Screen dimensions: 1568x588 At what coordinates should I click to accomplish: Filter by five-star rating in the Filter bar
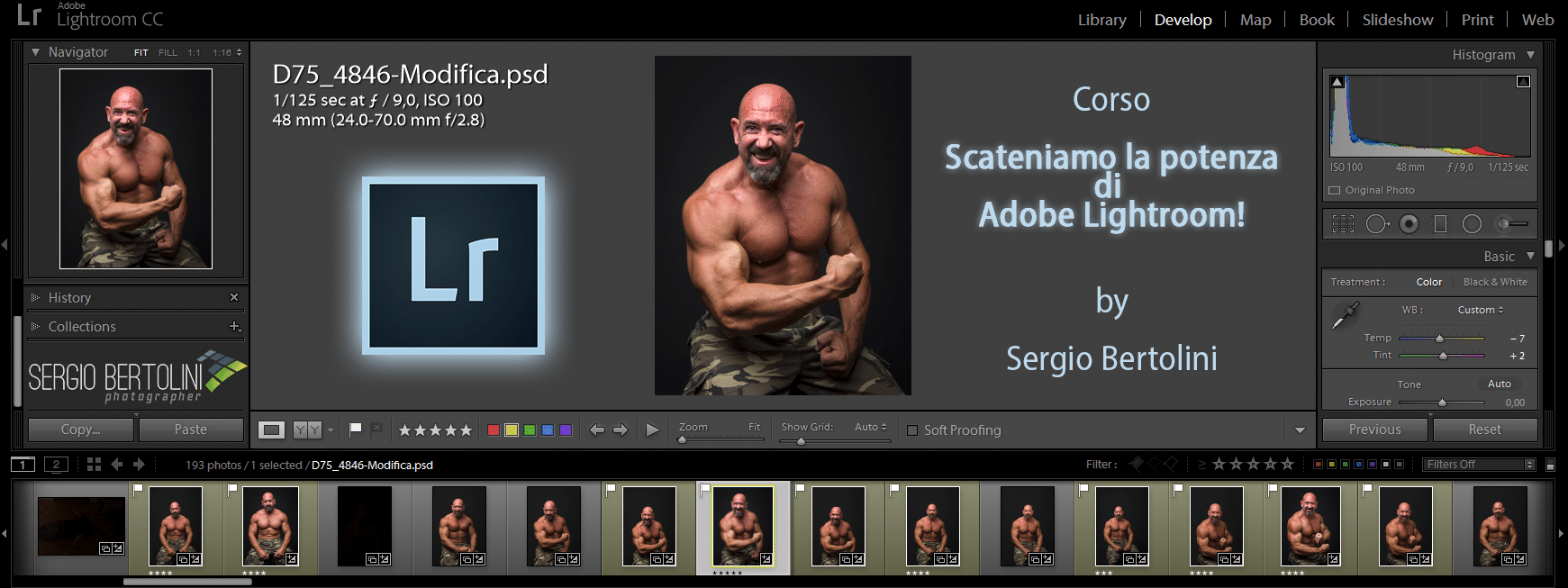1288,464
